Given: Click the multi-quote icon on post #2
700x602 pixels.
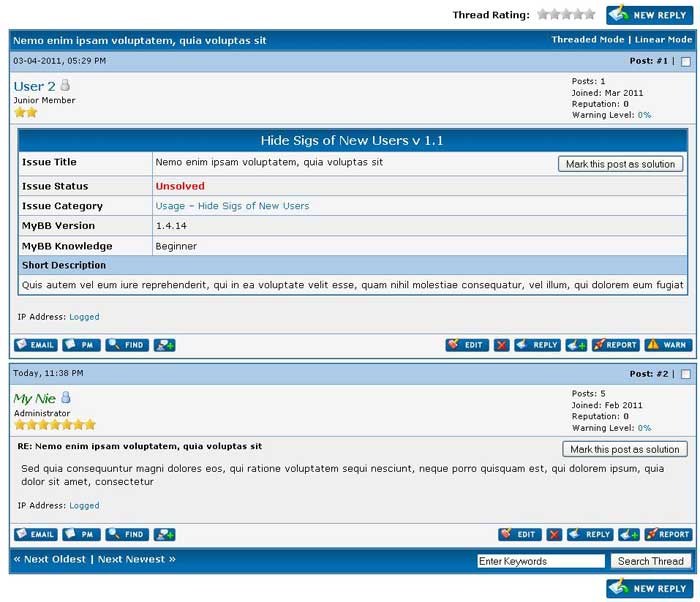Looking at the screenshot, I should tap(629, 535).
